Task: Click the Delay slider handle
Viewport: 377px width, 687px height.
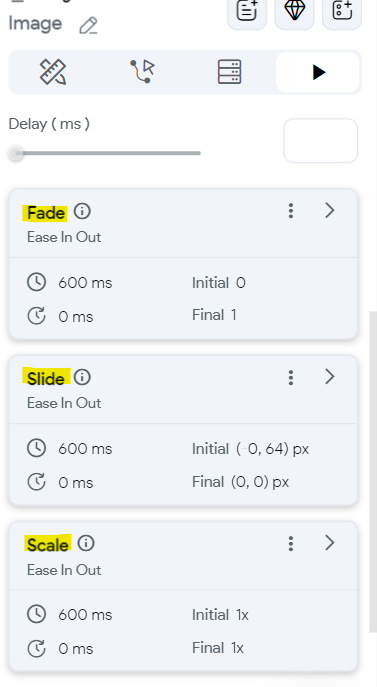Action: [x=17, y=153]
